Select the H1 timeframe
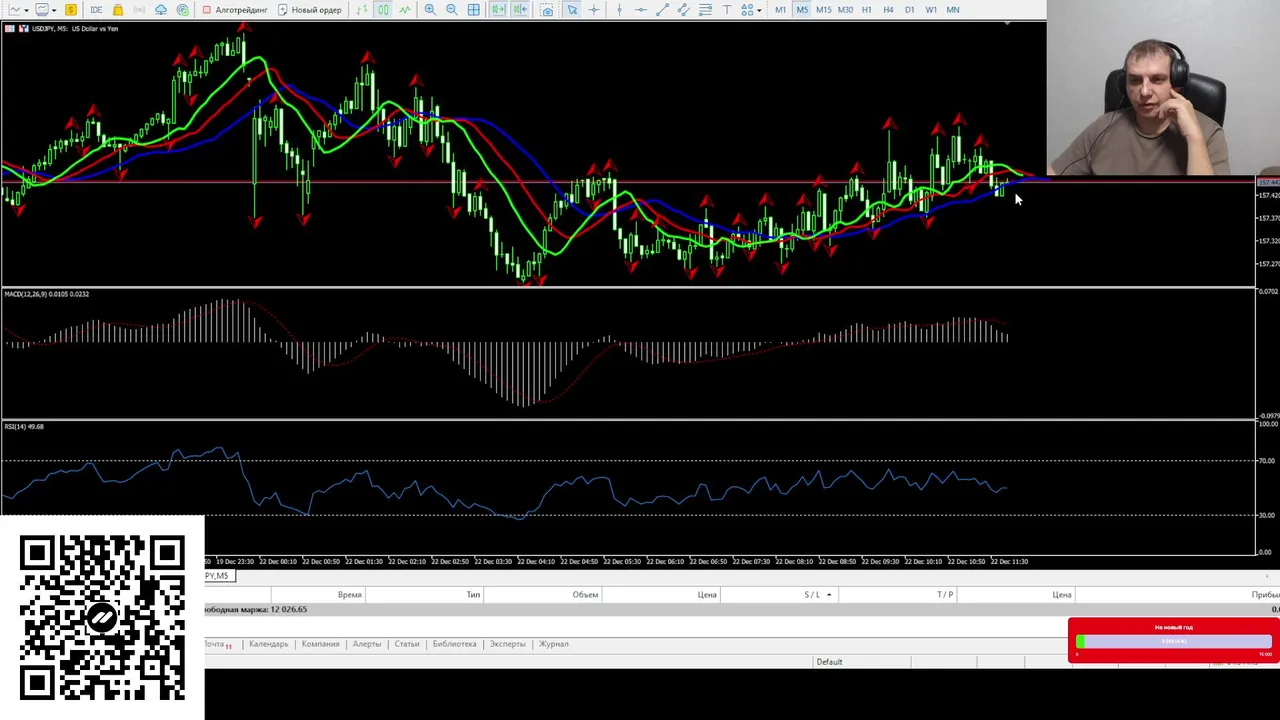Image resolution: width=1280 pixels, height=720 pixels. pyautogui.click(x=867, y=10)
